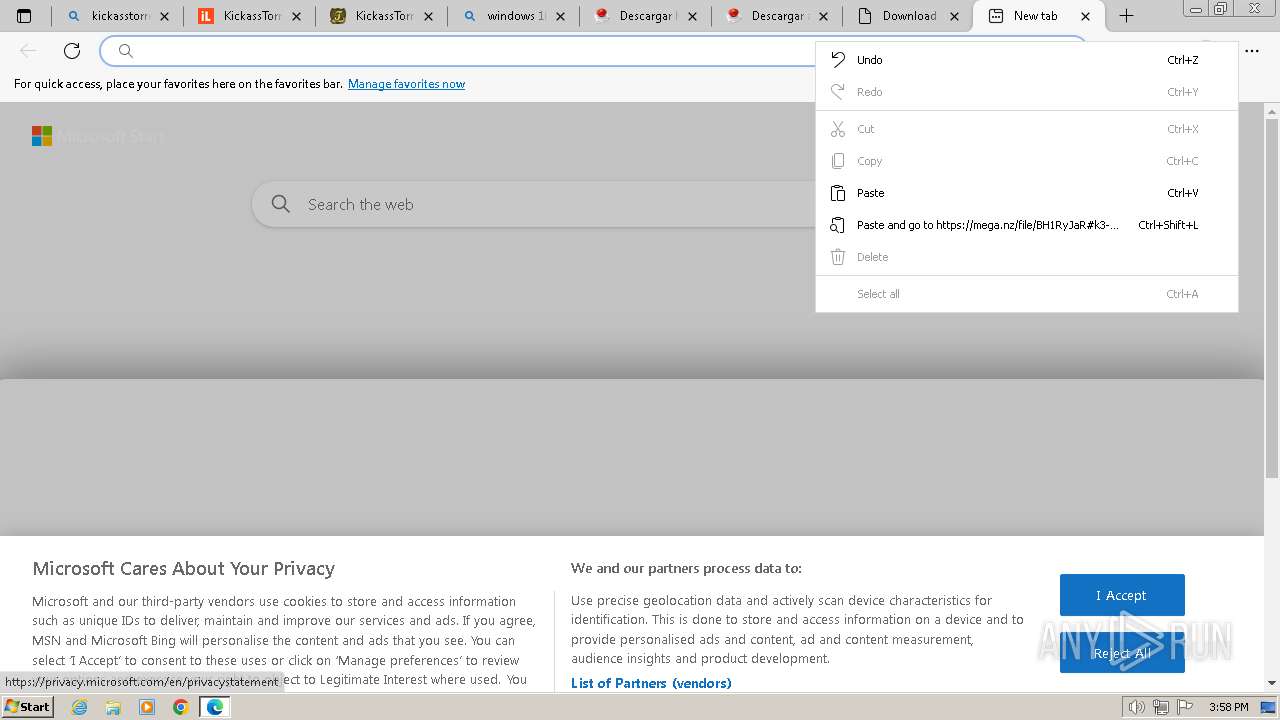Screen dimensions: 1280x720
Task: Launch Chrome from the taskbar
Action: [x=181, y=707]
